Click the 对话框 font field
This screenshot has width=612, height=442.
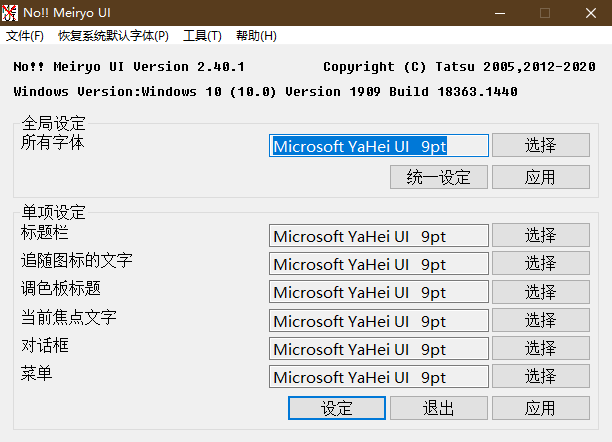[379, 349]
